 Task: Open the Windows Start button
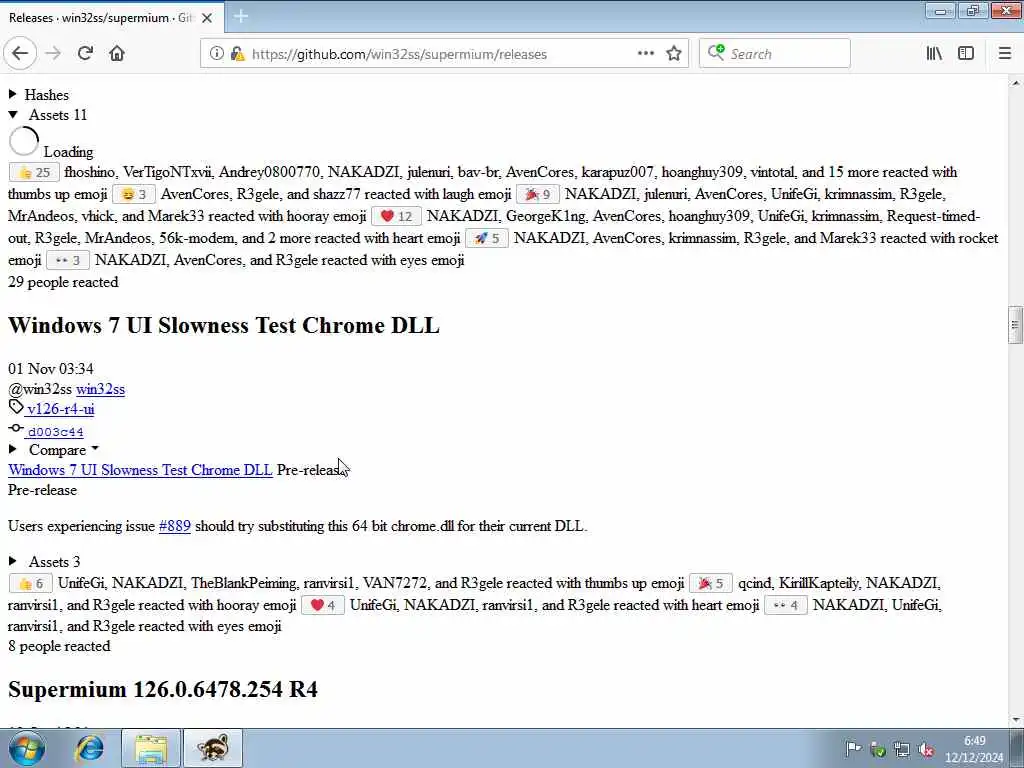pyautogui.click(x=26, y=748)
